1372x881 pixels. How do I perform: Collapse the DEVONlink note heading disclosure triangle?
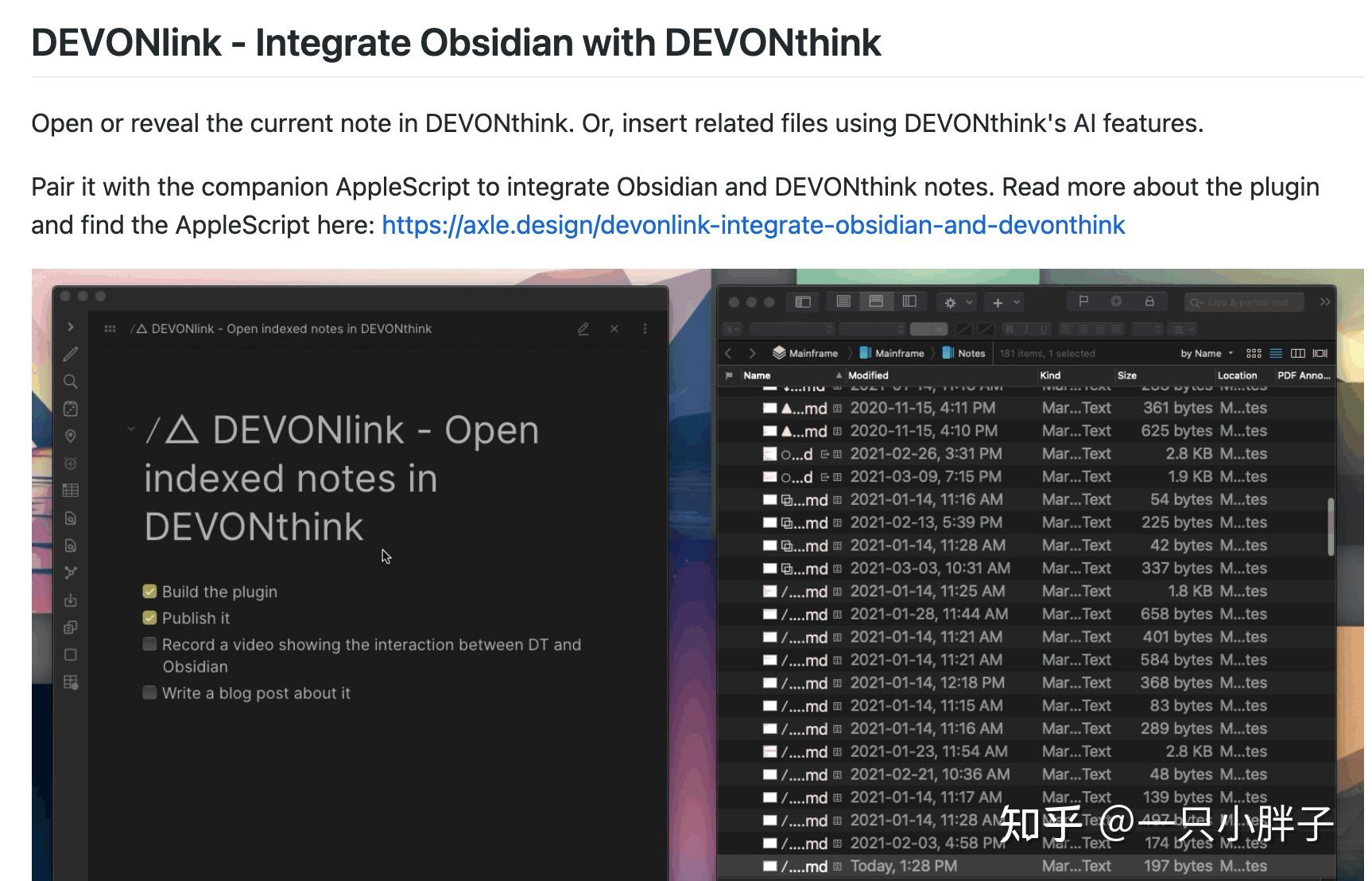(x=131, y=428)
